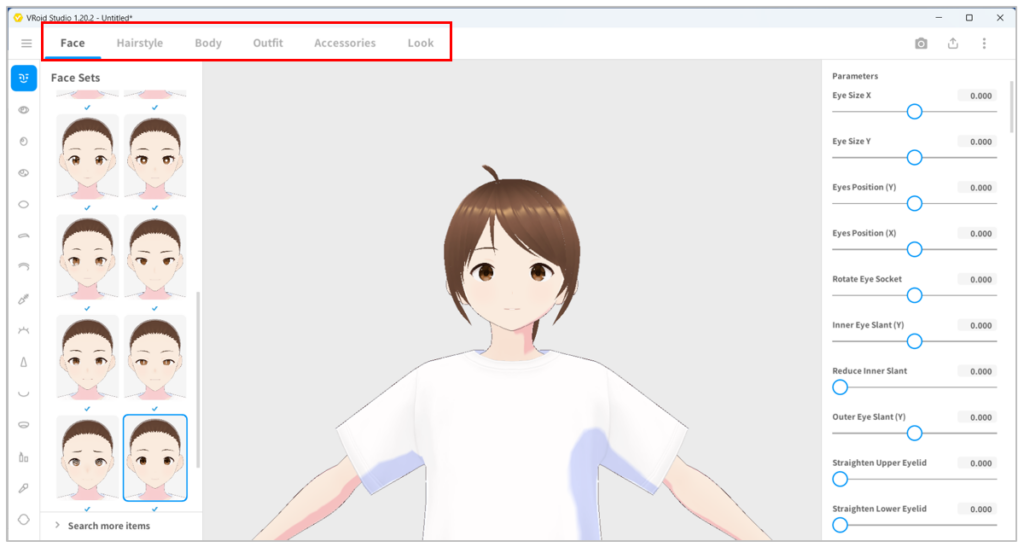Open the Accessories tab
Viewport: 1024px width, 547px height.
344,43
